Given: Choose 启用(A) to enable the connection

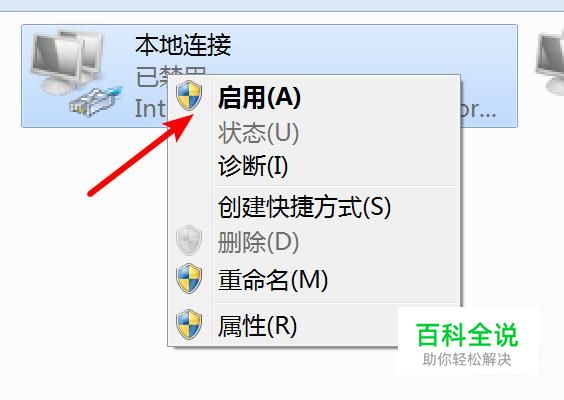Looking at the screenshot, I should coord(259,97).
